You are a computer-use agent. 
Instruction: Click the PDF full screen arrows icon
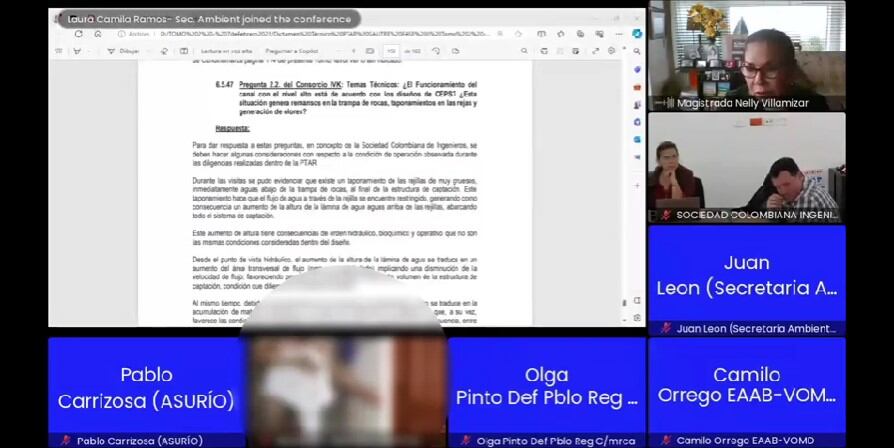click(595, 51)
